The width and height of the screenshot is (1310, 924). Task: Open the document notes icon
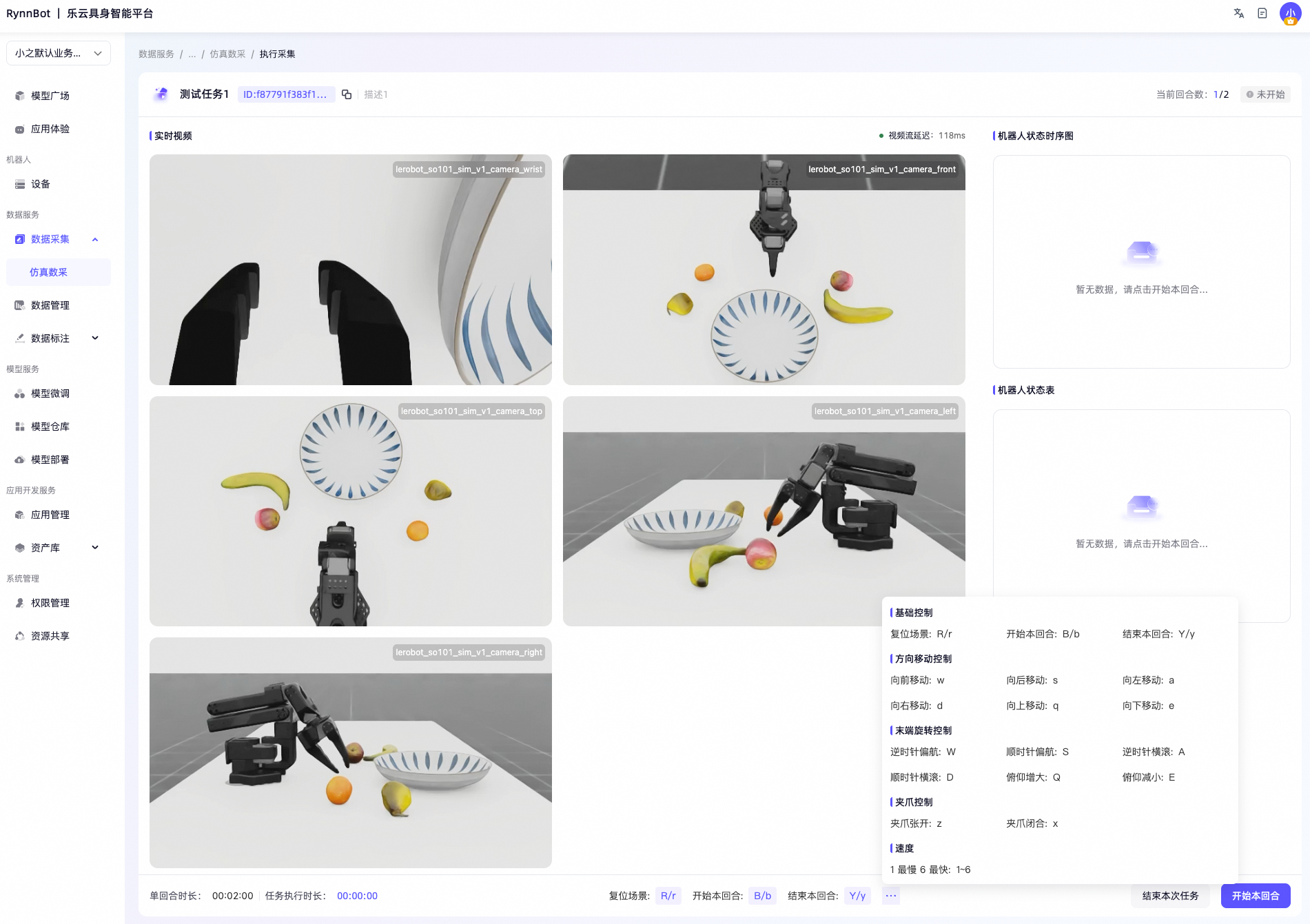point(1262,13)
